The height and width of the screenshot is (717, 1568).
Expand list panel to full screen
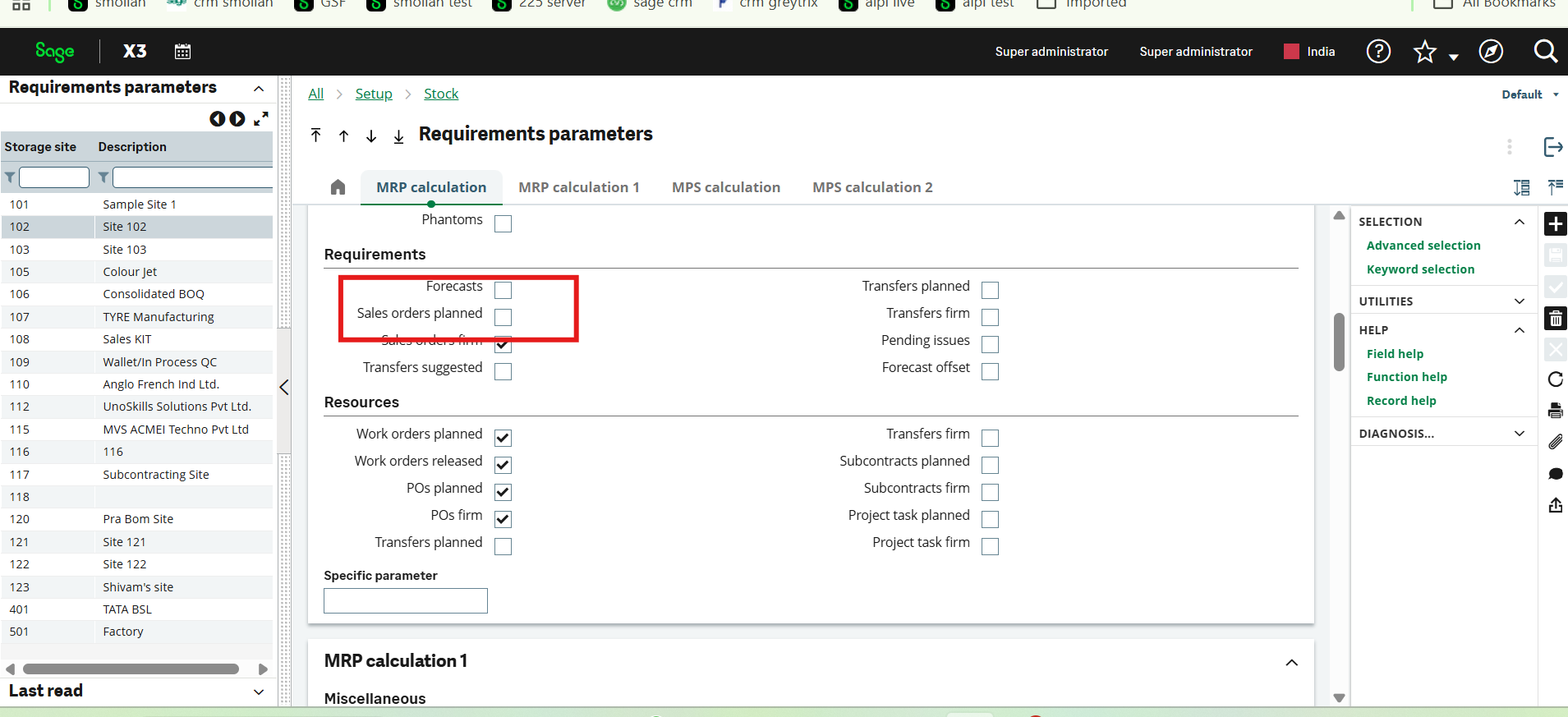(x=261, y=119)
